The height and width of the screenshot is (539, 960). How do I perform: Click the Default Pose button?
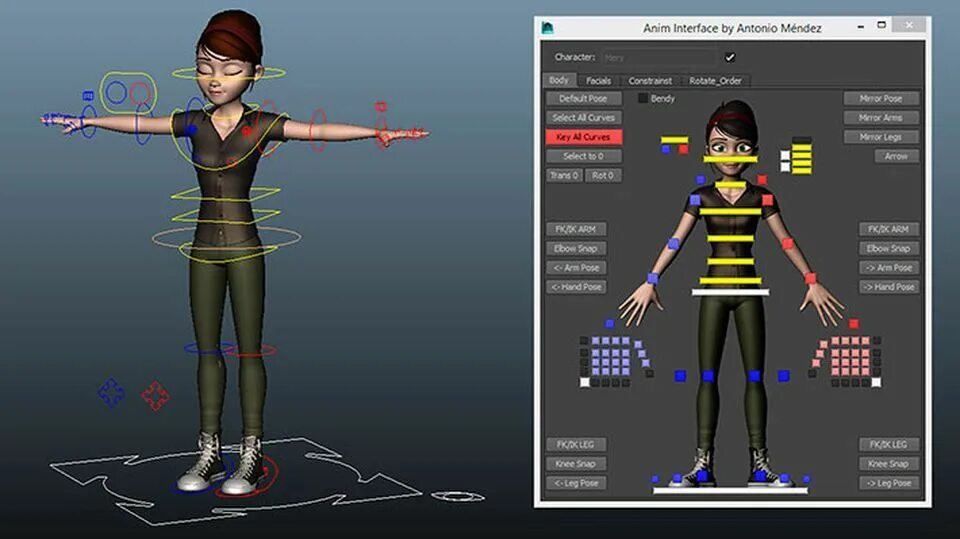point(583,98)
